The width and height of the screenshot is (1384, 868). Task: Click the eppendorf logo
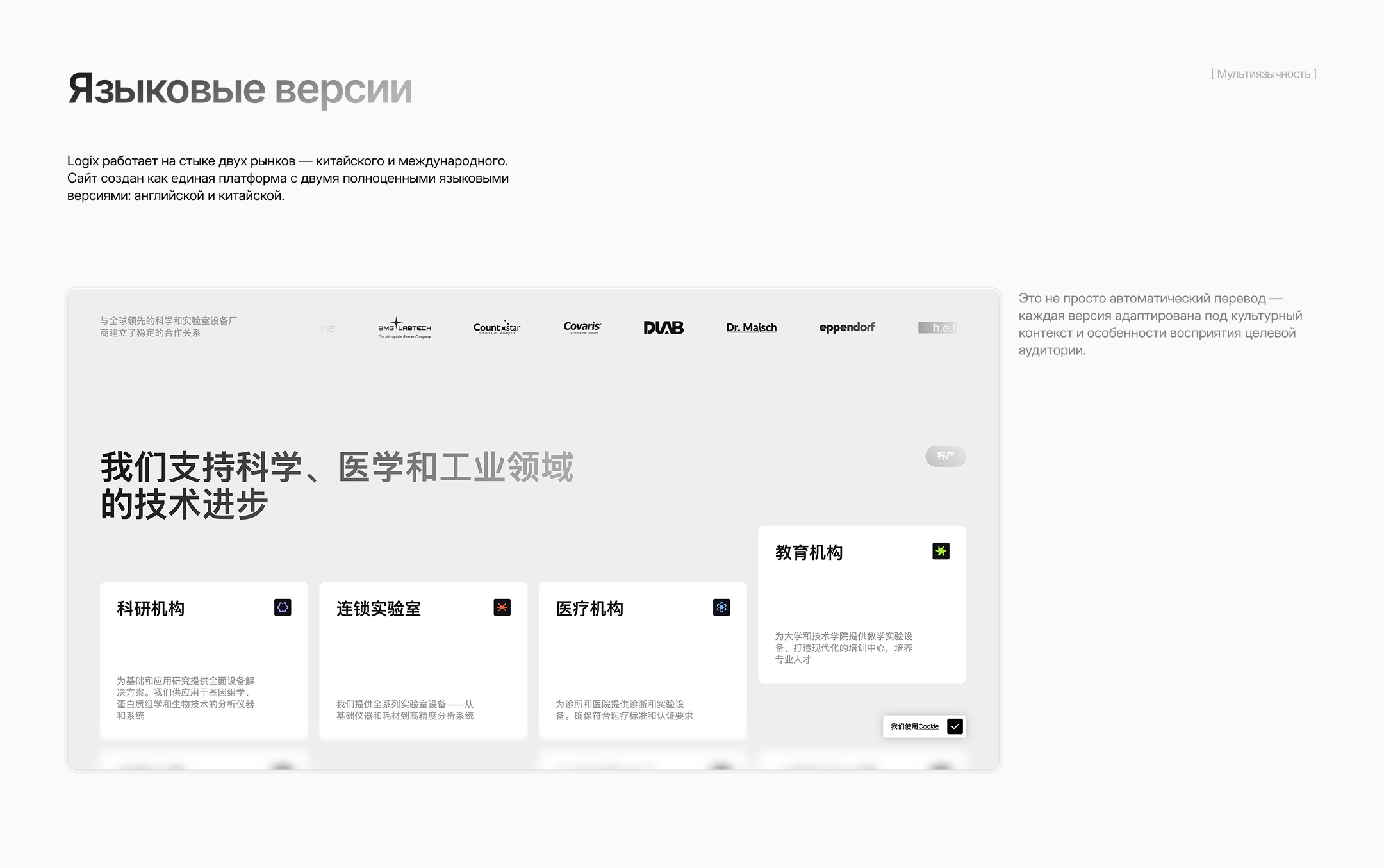pyautogui.click(x=846, y=327)
